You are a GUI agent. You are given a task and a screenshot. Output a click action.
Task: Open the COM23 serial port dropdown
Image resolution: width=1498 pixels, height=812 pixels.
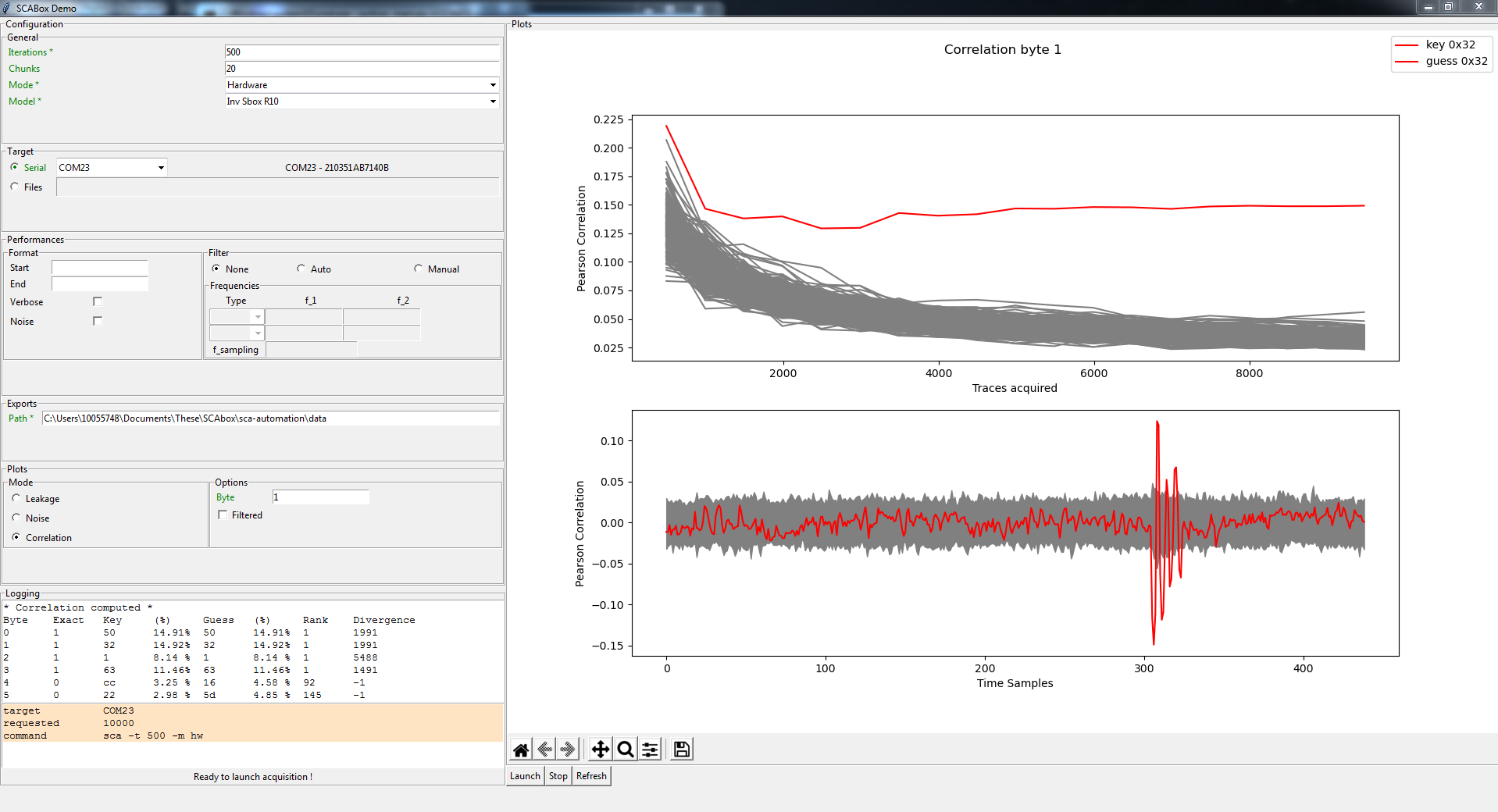(161, 168)
